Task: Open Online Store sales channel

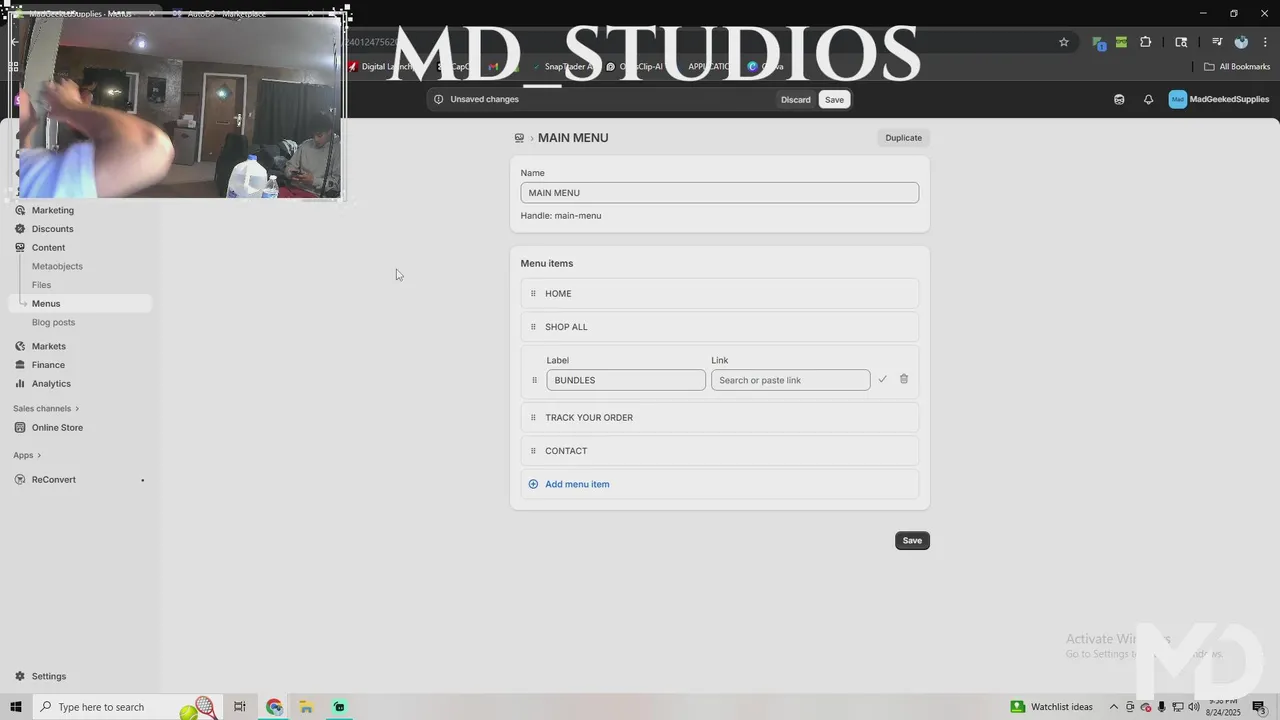Action: point(57,428)
